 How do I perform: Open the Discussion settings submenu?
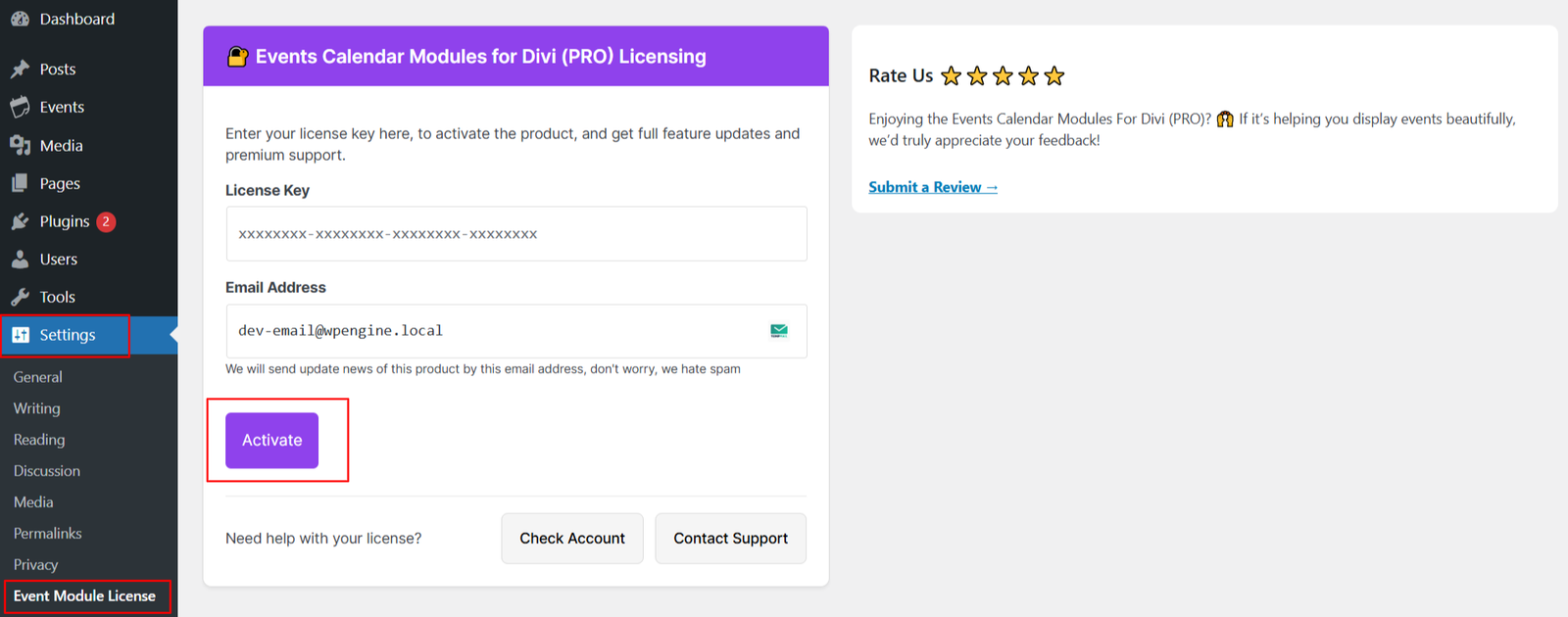point(47,471)
